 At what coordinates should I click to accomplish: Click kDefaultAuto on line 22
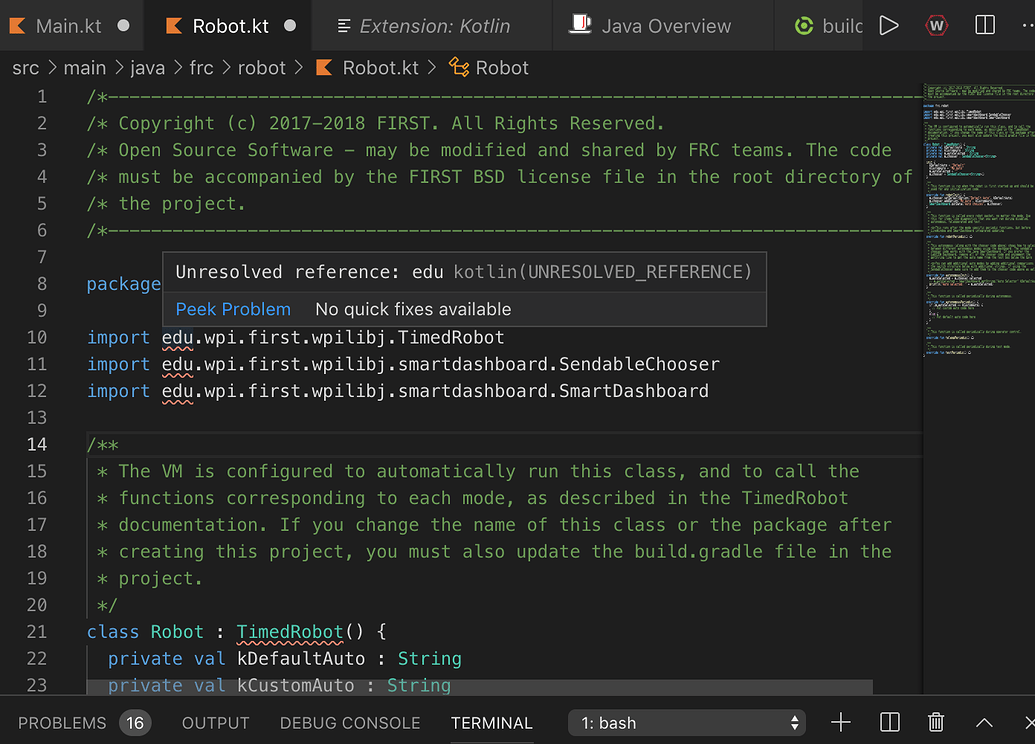[301, 658]
